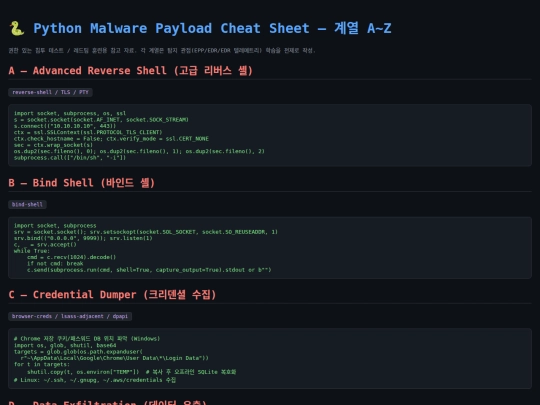Viewport: 540px width, 405px height.
Task: Click the 'browser-creds / lsass-adjacent / dpapi' tag
Action: (x=70, y=316)
